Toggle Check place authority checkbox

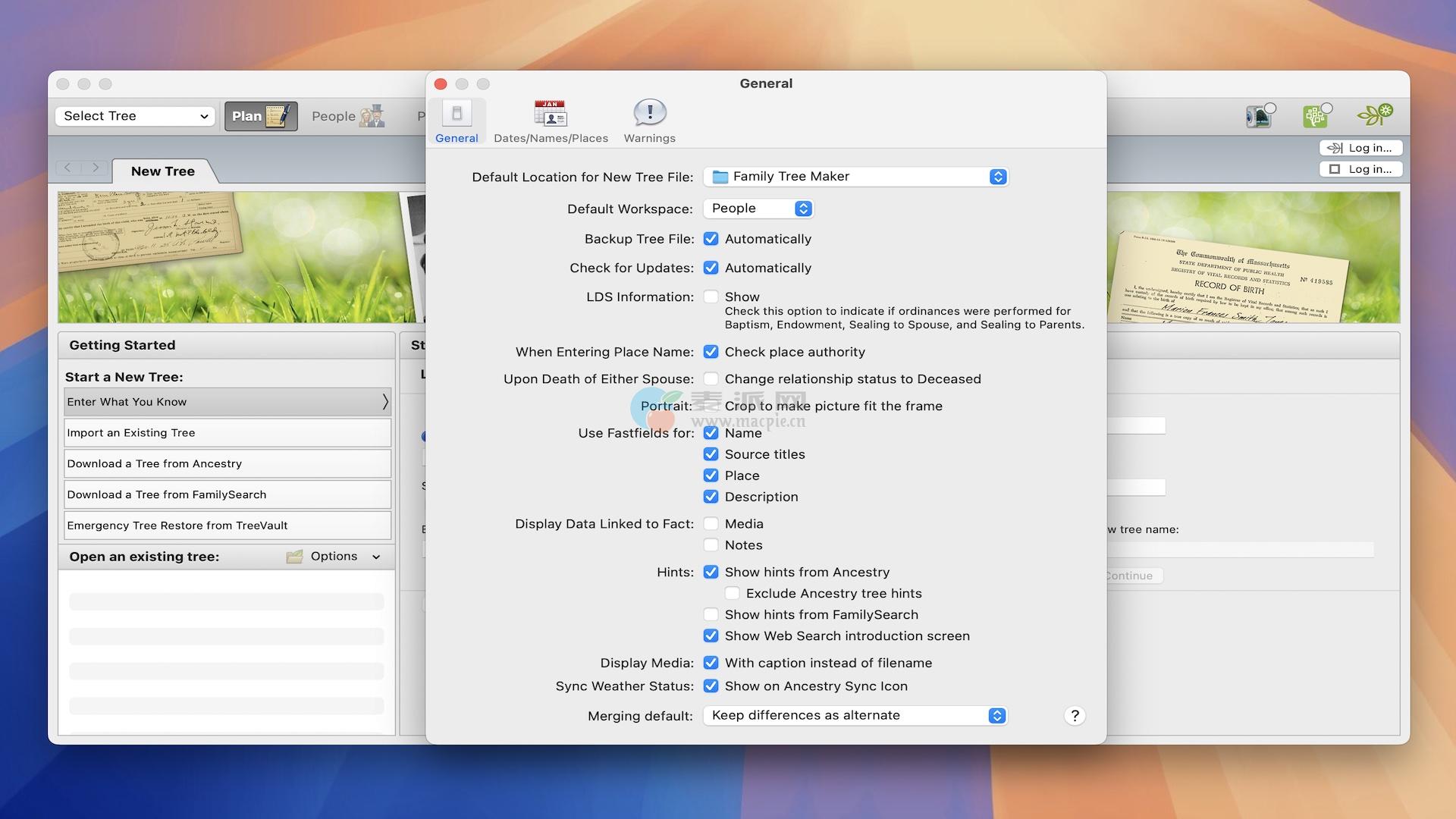point(711,352)
